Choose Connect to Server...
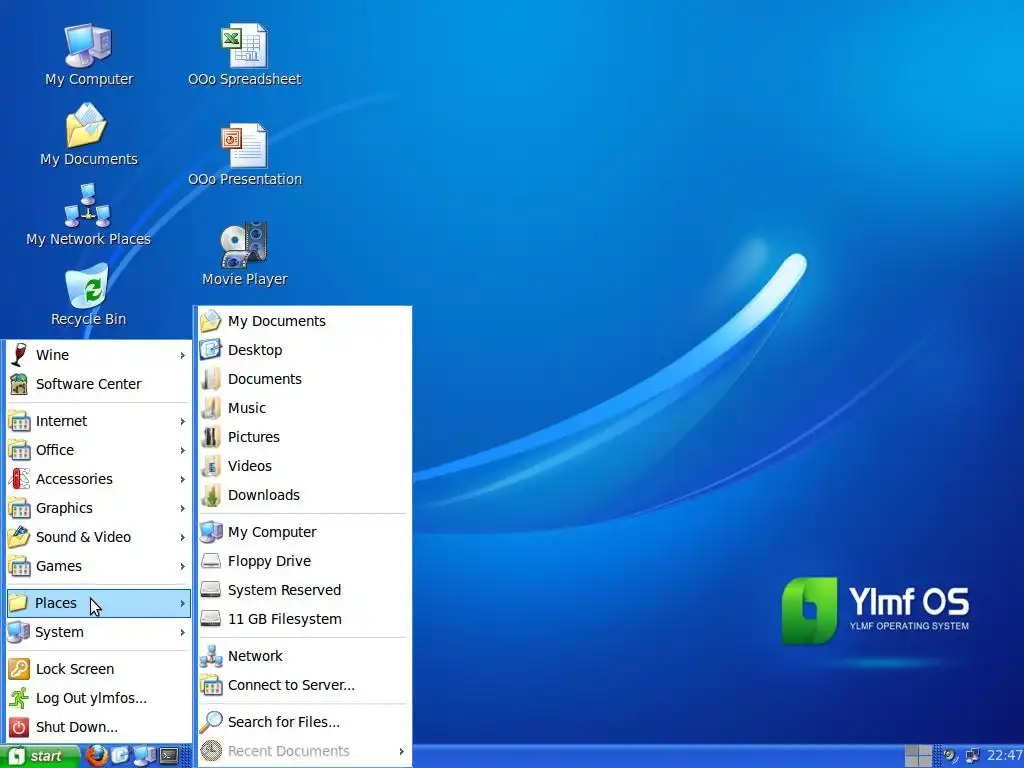1024x768 pixels. (303, 685)
